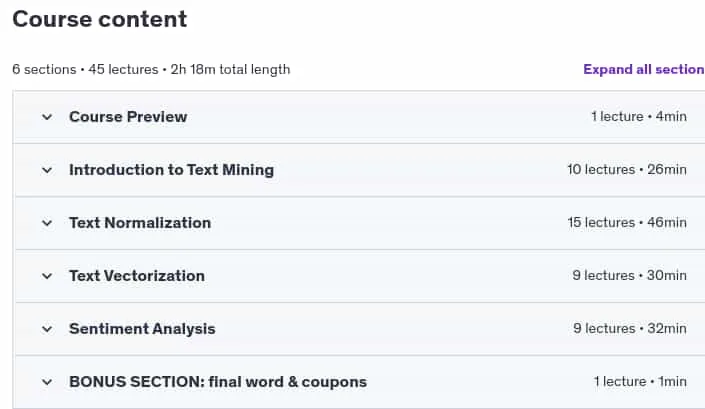Click the Text Normalization section title
705x409 pixels.
coord(140,223)
